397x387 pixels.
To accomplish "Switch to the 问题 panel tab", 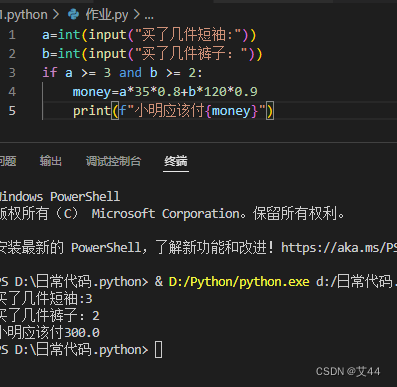I will [x=8, y=161].
